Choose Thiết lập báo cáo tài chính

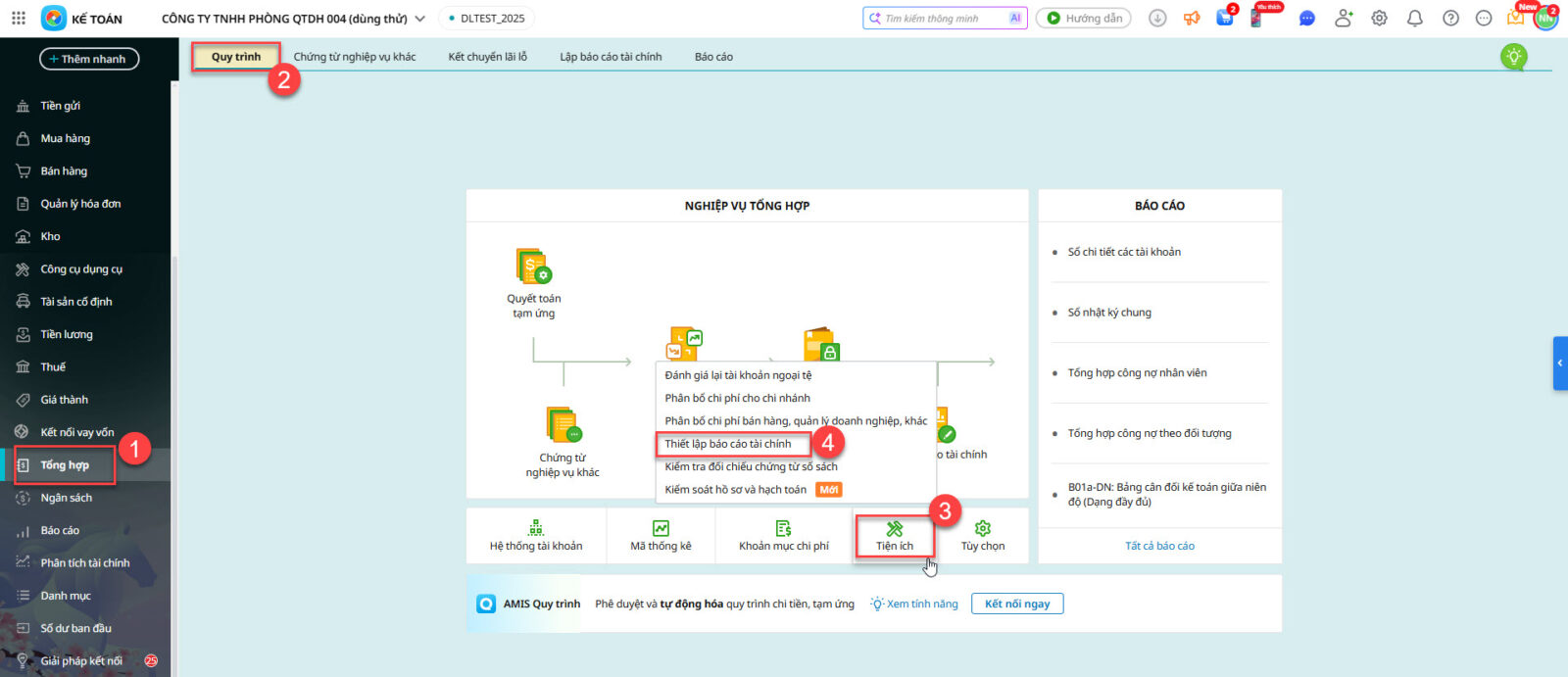pyautogui.click(x=728, y=444)
